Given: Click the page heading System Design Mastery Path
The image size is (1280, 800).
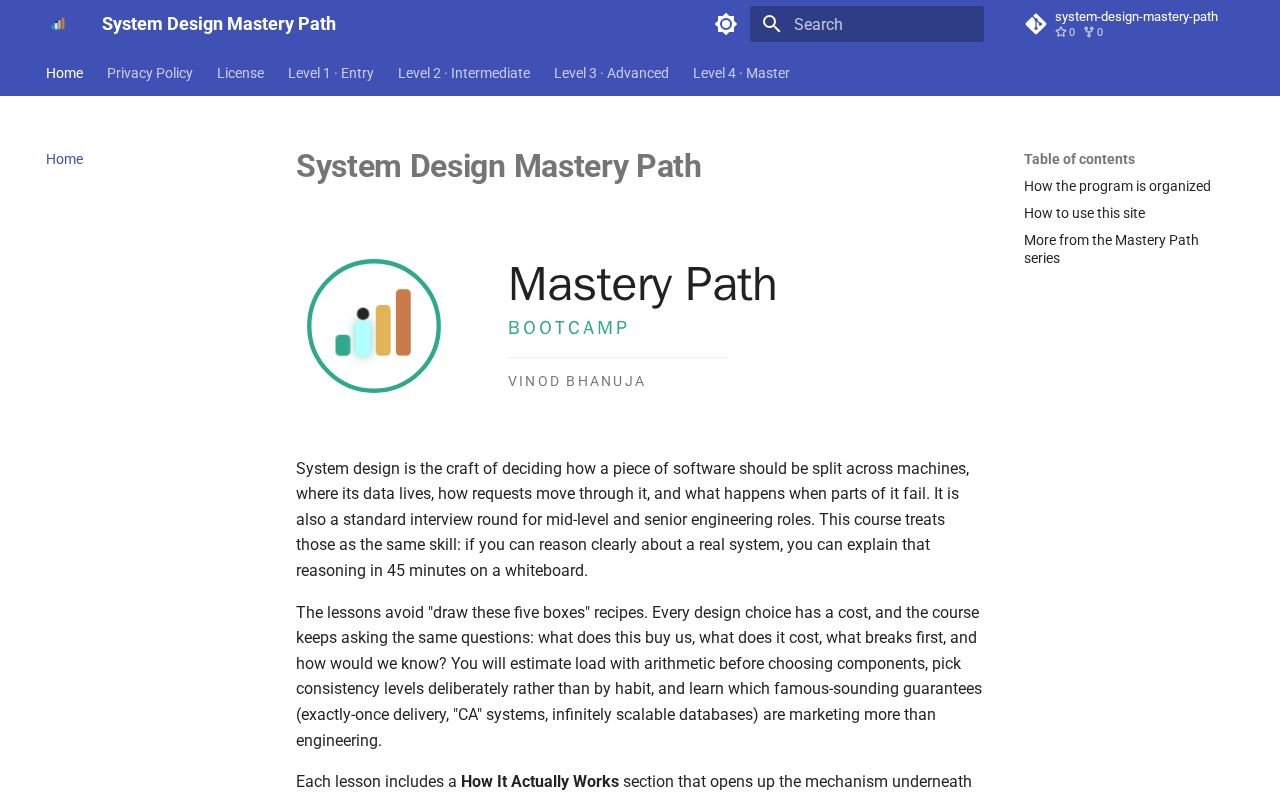Looking at the screenshot, I should coord(498,166).
